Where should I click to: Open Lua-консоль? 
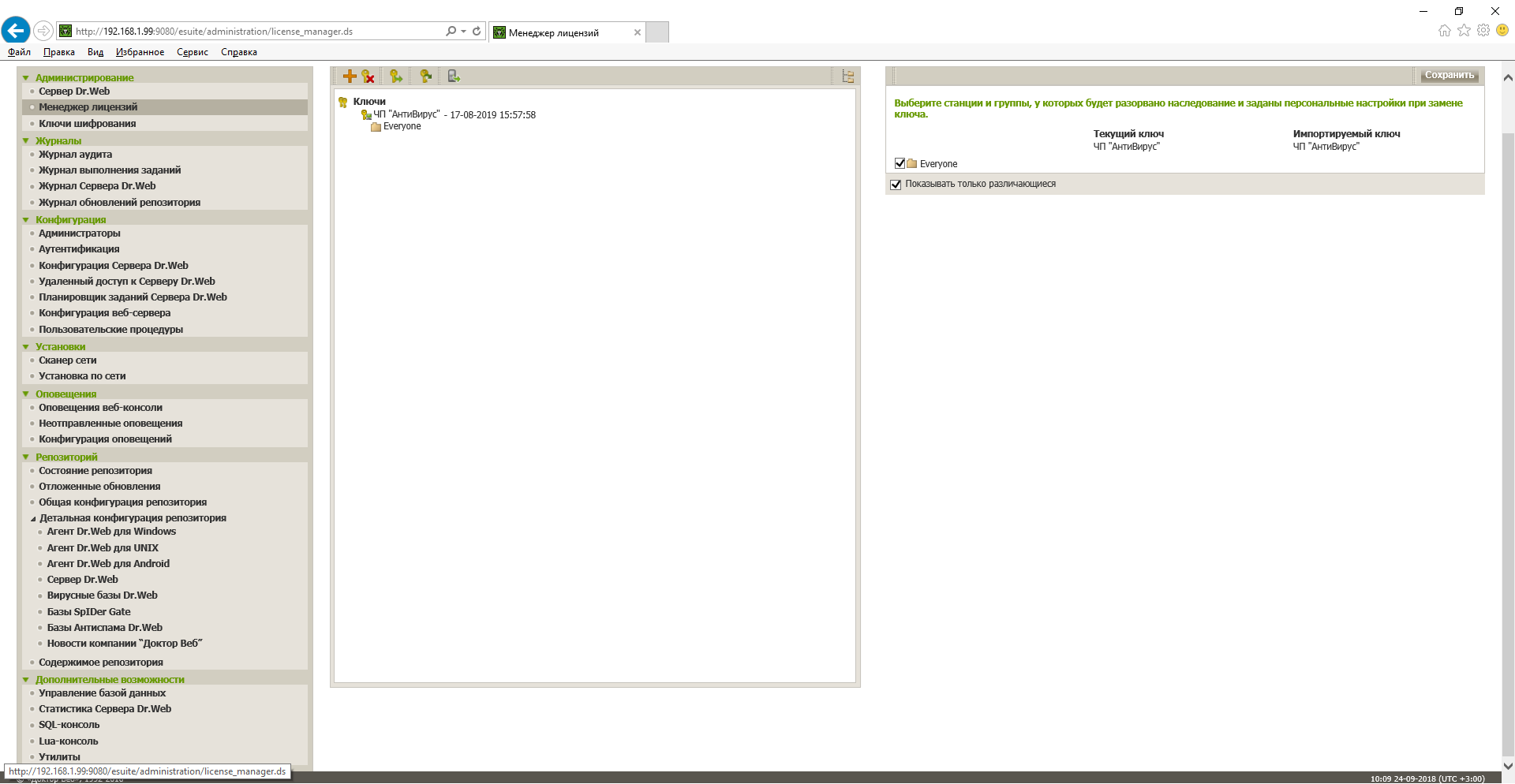coord(69,741)
